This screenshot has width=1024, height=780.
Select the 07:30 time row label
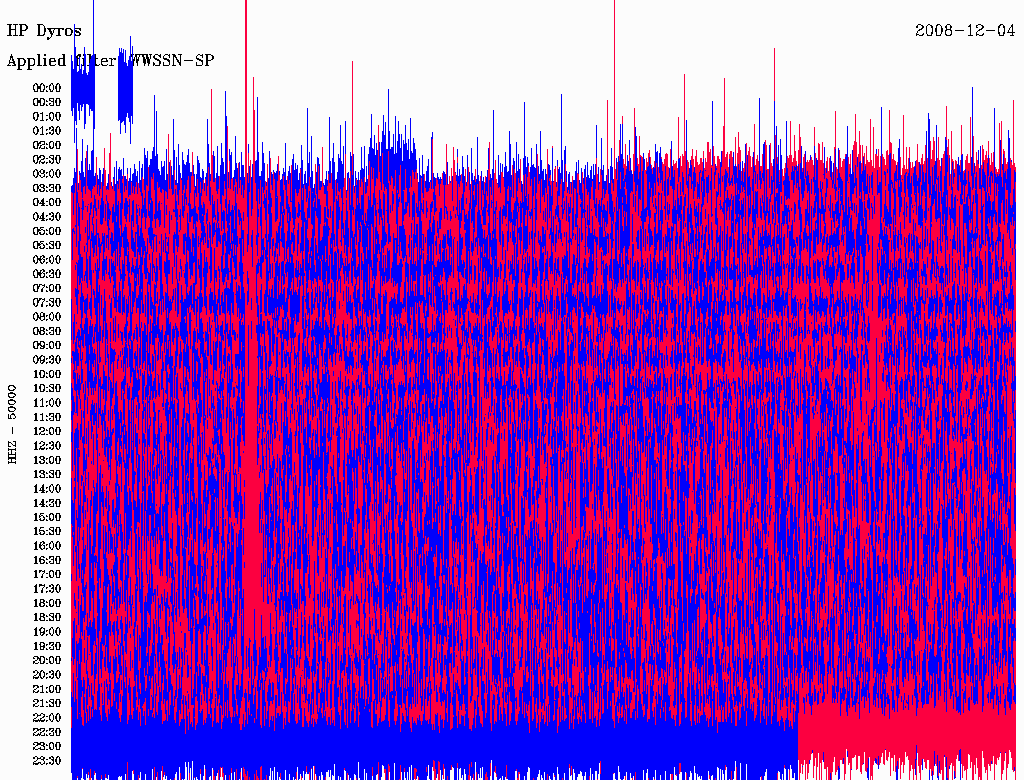coord(47,303)
